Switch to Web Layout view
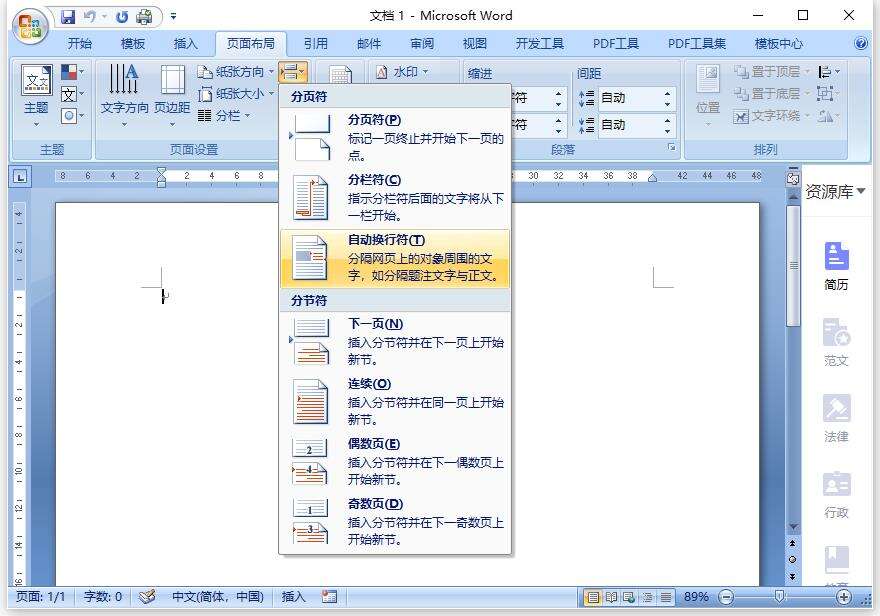 [x=629, y=597]
